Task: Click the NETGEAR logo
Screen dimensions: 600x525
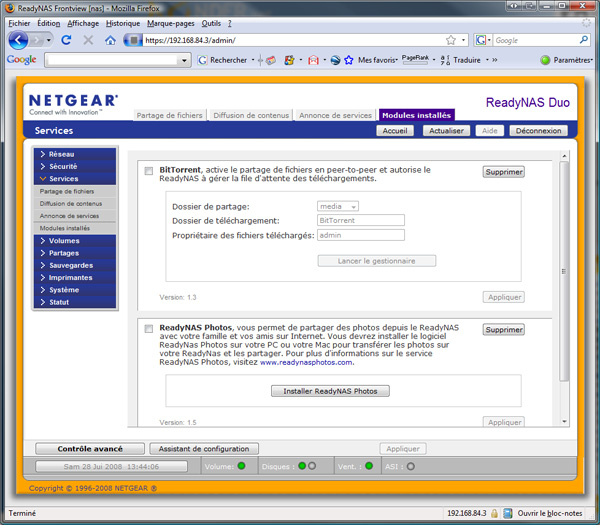Action: (x=73, y=104)
